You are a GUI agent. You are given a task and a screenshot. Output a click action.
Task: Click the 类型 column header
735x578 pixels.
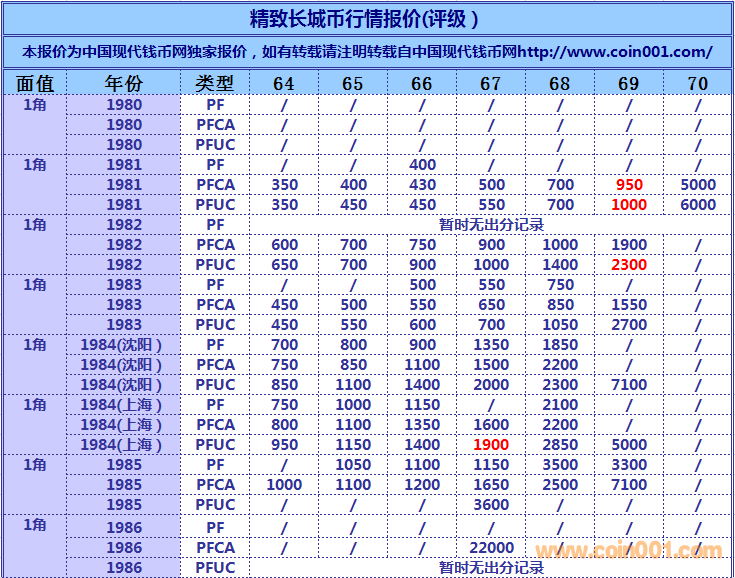(x=215, y=84)
